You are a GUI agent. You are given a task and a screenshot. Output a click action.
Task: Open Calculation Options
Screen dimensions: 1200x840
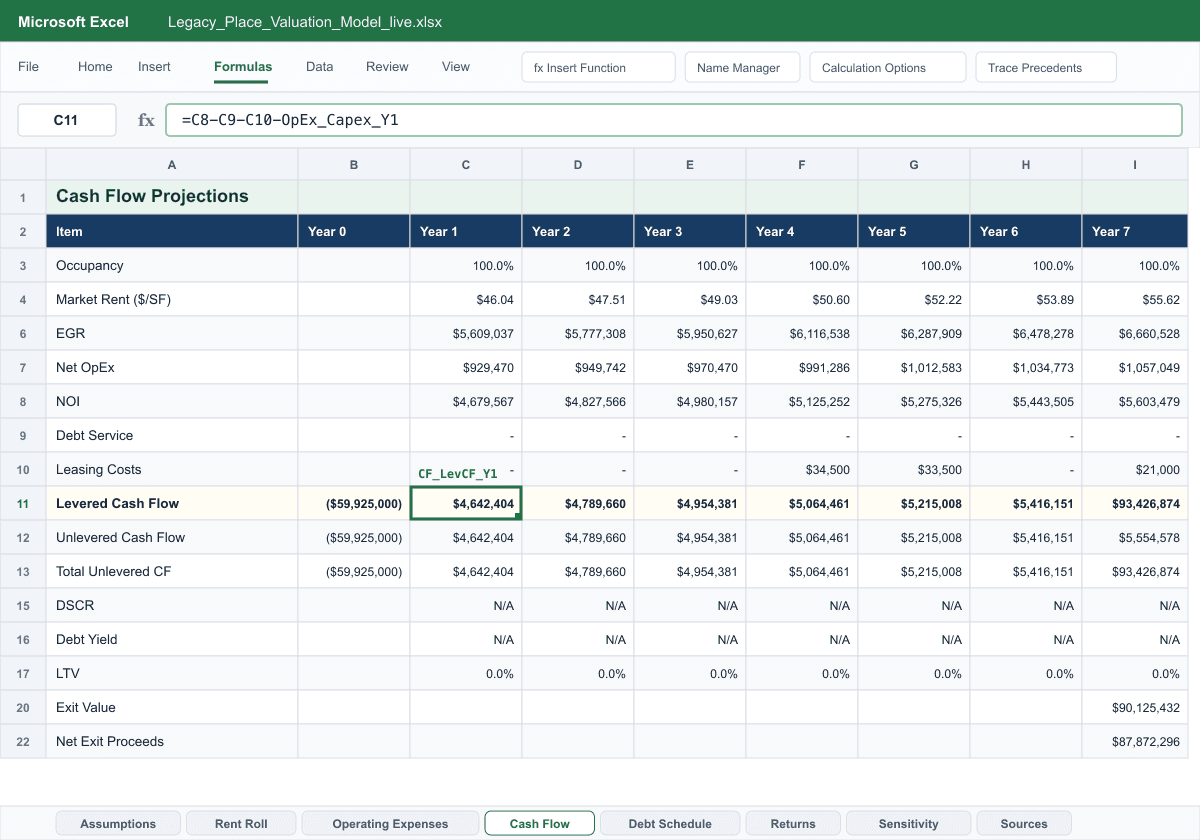[x=888, y=67]
